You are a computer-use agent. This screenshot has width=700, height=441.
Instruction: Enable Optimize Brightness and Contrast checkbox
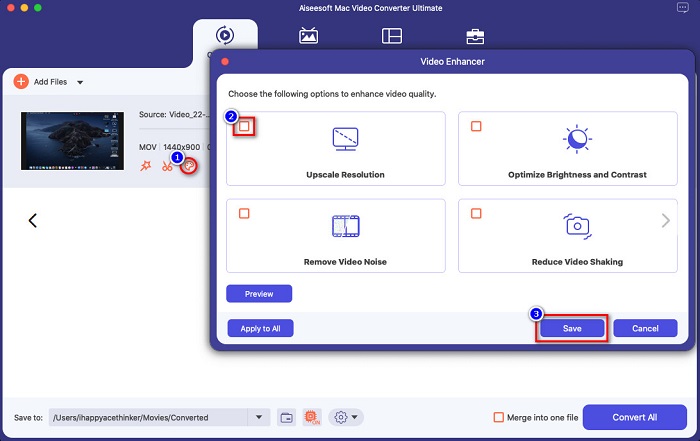476,126
